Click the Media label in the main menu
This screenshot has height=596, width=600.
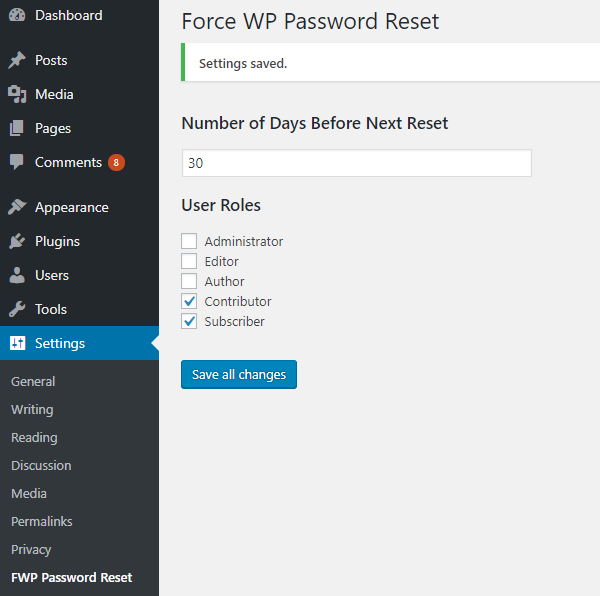point(54,94)
